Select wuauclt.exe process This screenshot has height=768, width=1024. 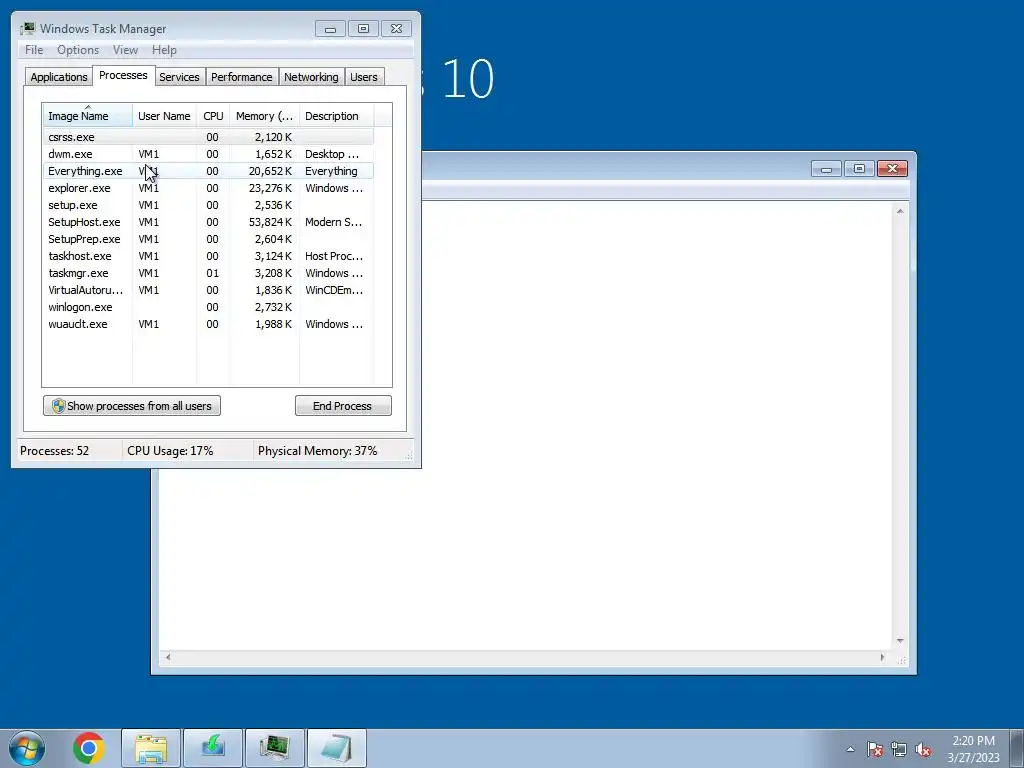pos(208,324)
